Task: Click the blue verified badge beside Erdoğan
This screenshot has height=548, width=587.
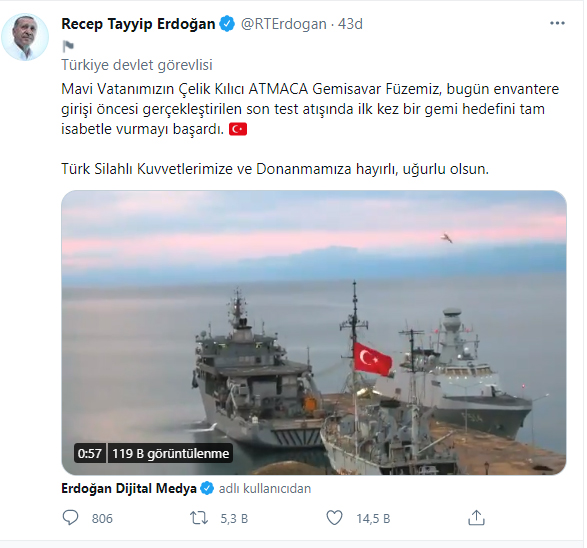Action: 227,24
